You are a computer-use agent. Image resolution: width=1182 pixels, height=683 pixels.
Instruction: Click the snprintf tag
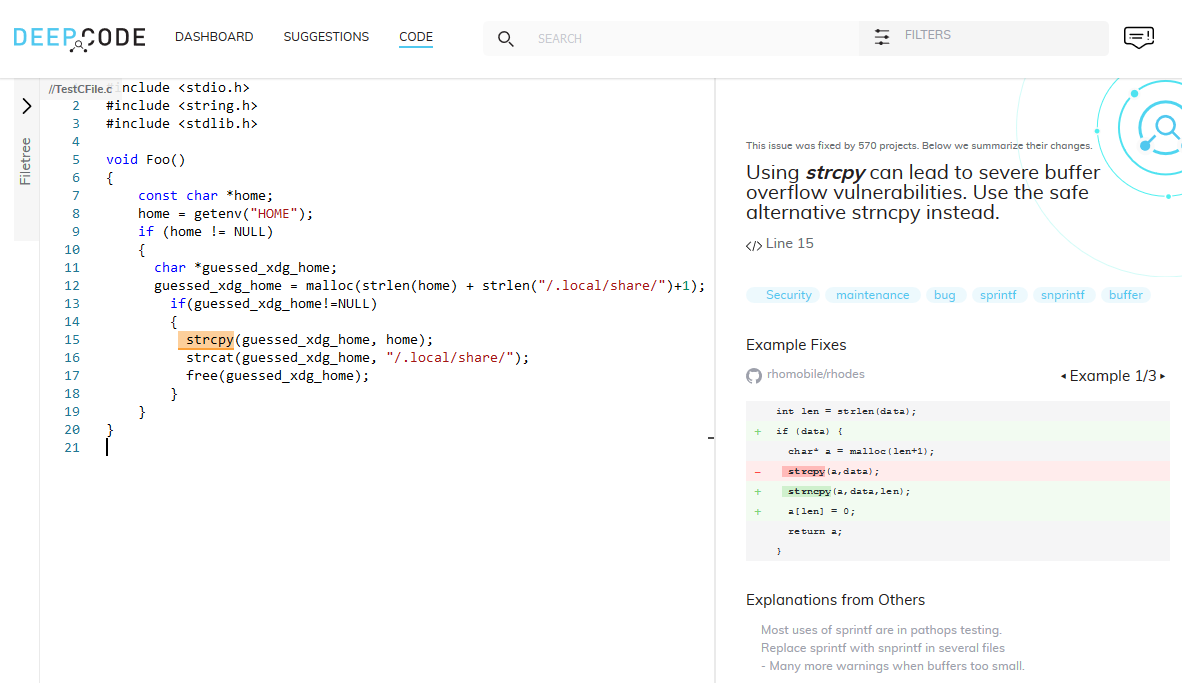pyautogui.click(x=1064, y=295)
